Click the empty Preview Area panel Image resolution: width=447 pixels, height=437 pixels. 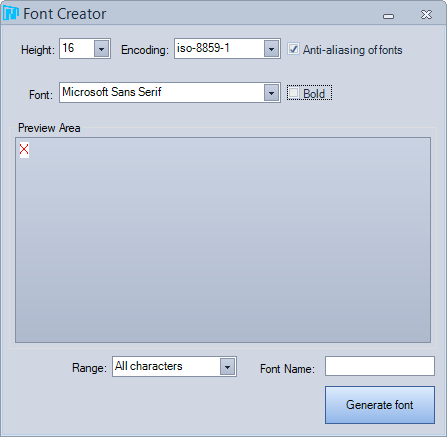(x=223, y=240)
